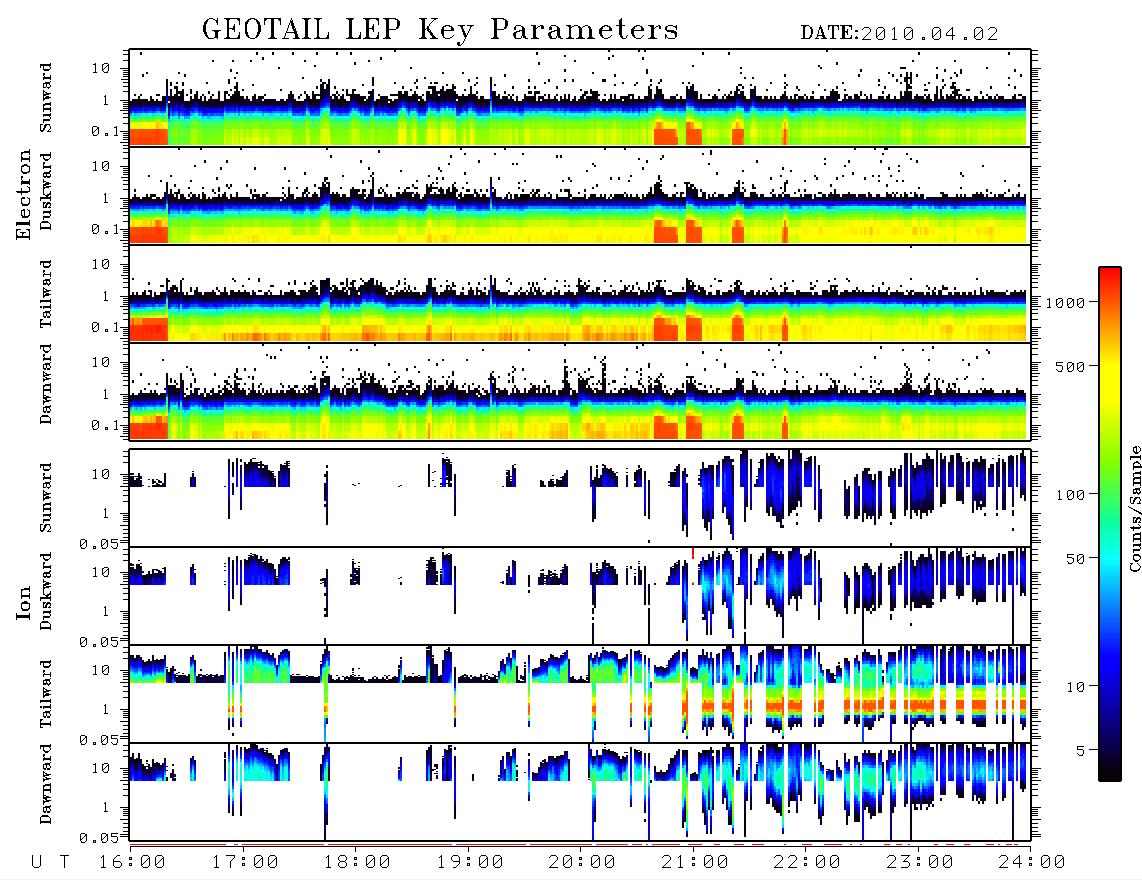Click the "100" colorbar tick label
The width and height of the screenshot is (1142, 880).
coord(1070,495)
